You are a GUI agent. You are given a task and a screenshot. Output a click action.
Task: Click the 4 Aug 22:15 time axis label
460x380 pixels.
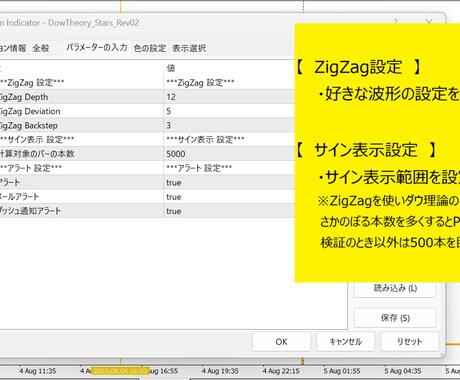[x=281, y=371]
